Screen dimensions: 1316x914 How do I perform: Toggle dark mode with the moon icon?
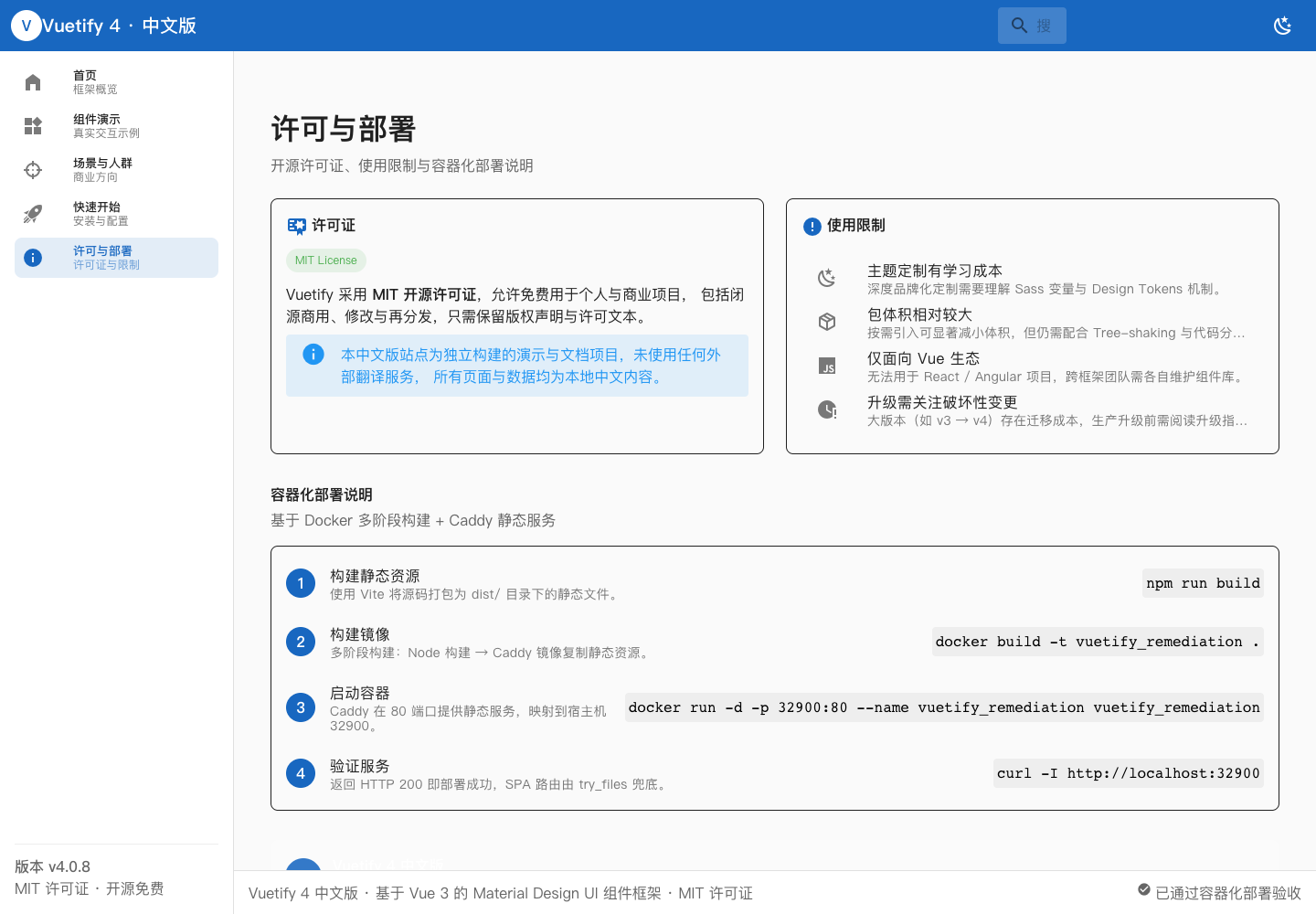[x=1283, y=26]
